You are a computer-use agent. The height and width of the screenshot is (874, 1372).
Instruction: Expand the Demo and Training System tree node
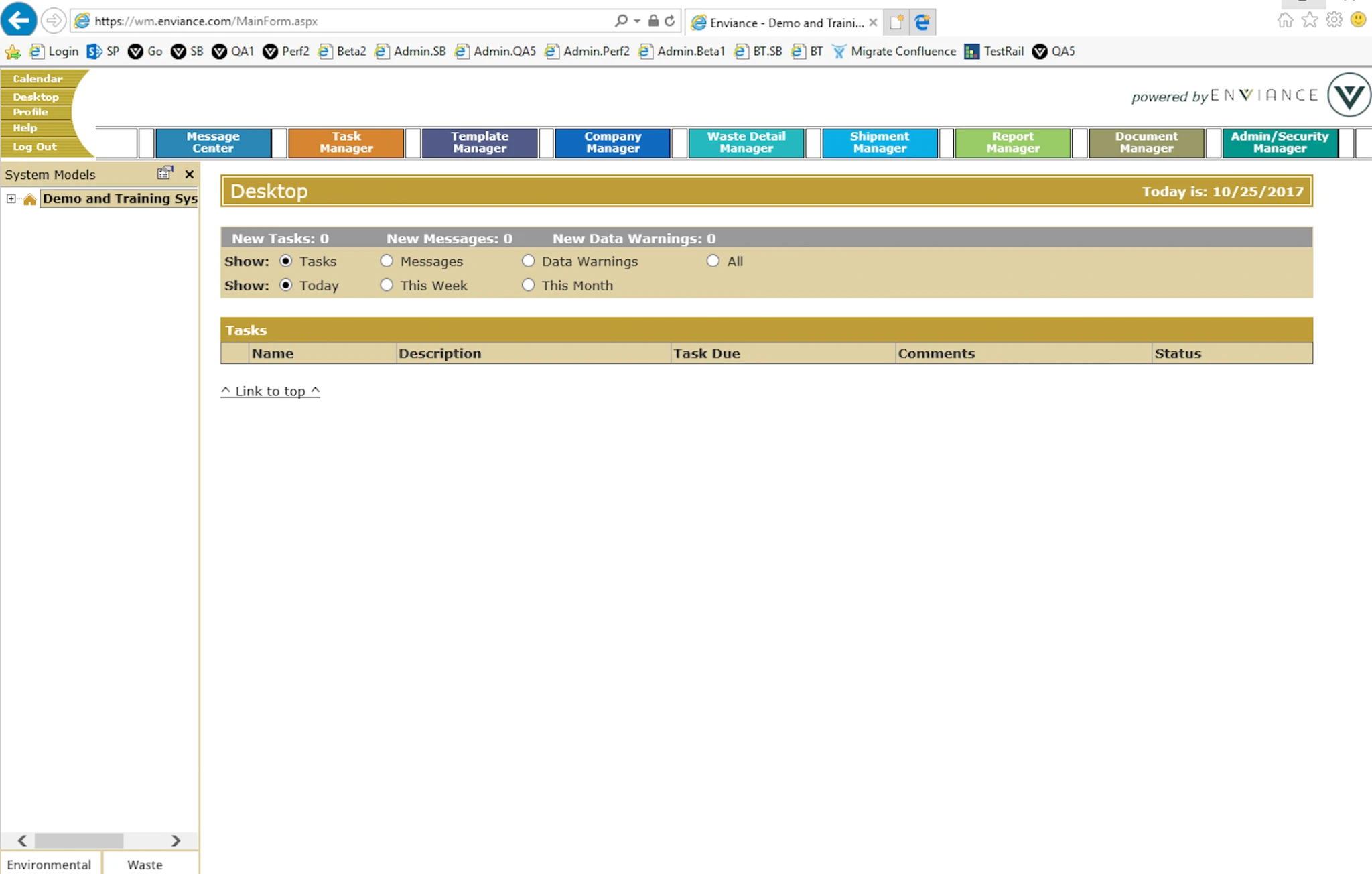[11, 198]
